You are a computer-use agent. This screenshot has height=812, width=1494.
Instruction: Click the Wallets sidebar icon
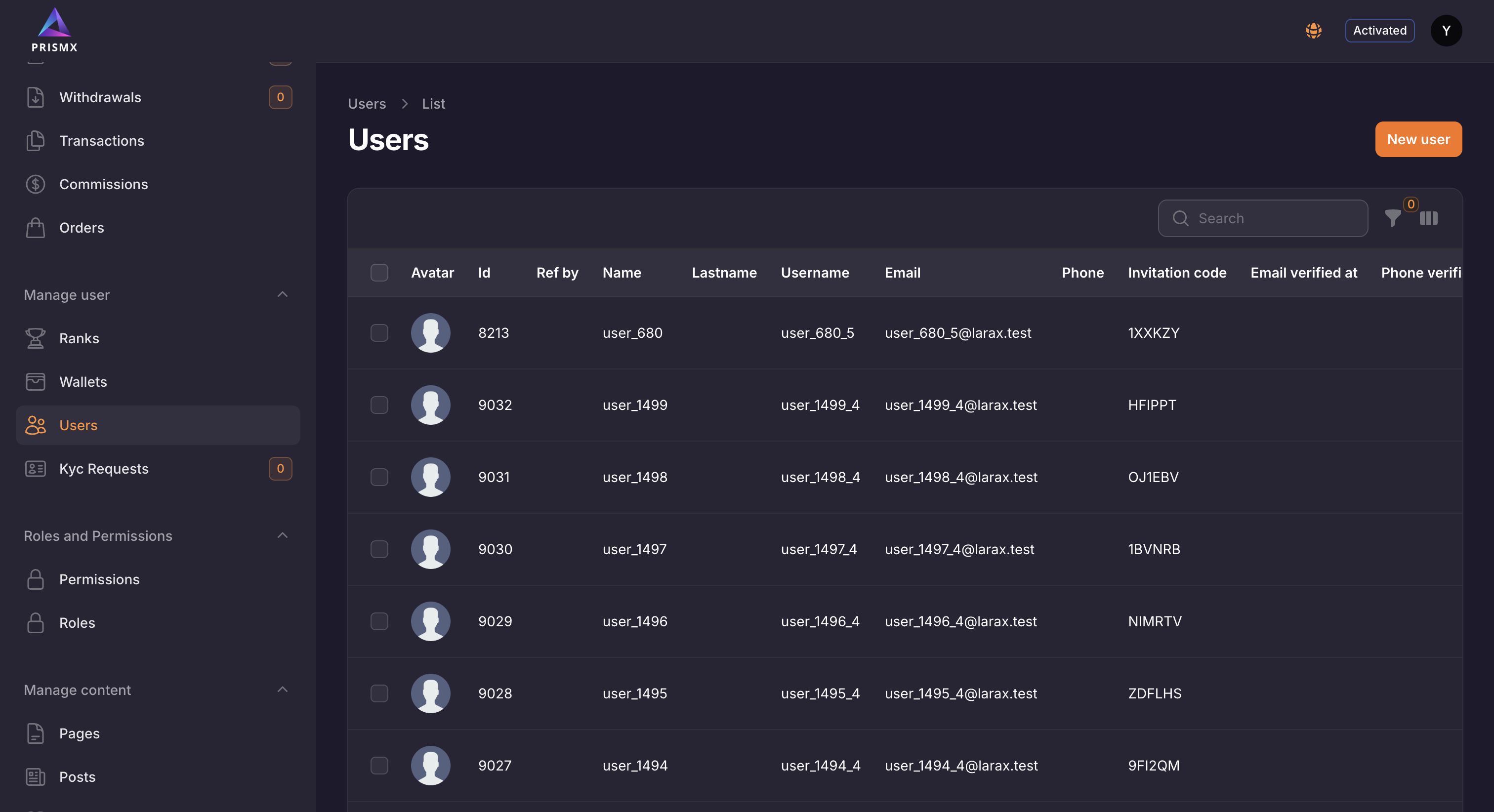coord(36,382)
